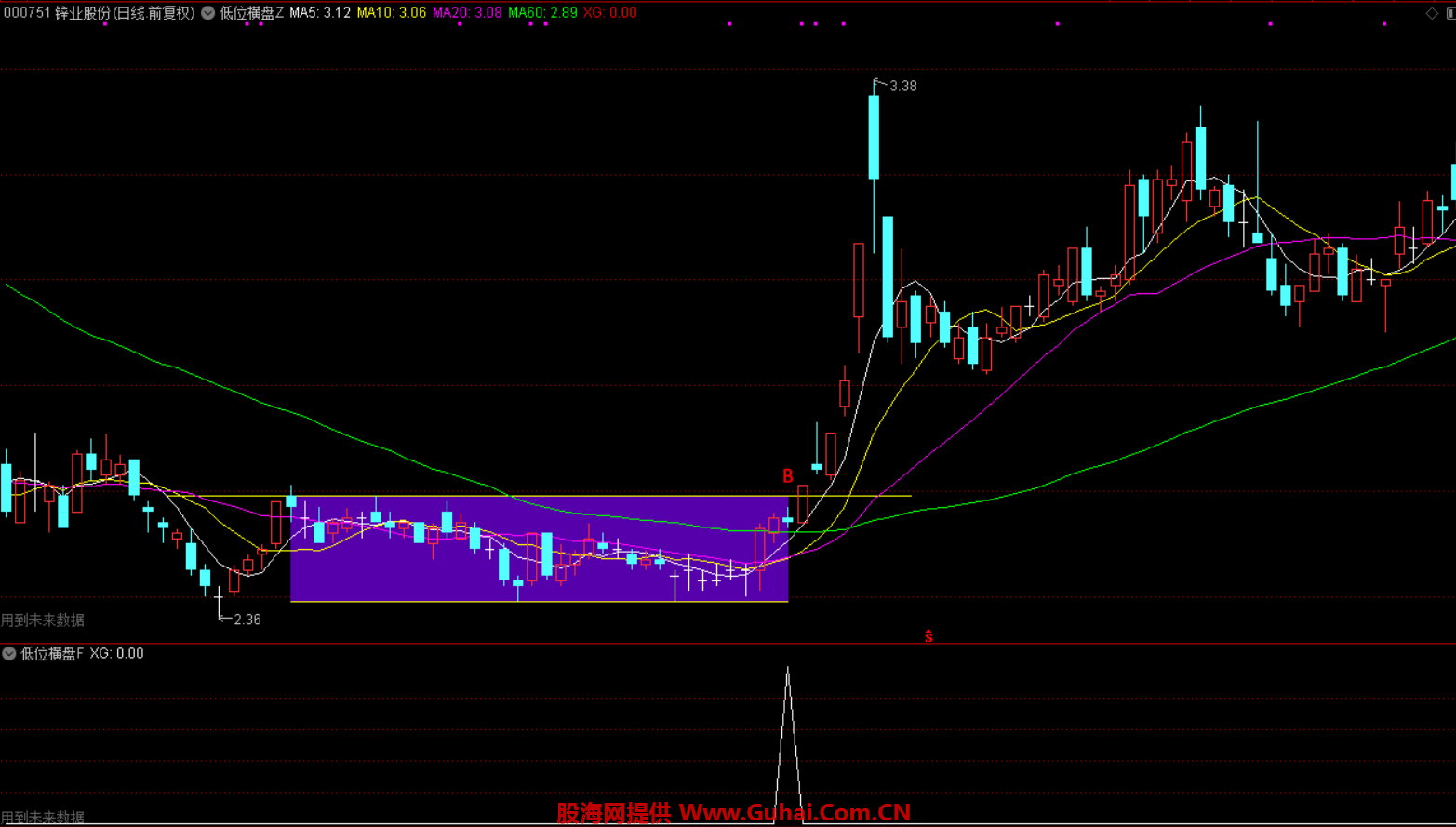Click the 低位横盘F sub-indicator name
1456x827 pixels.
click(x=52, y=654)
